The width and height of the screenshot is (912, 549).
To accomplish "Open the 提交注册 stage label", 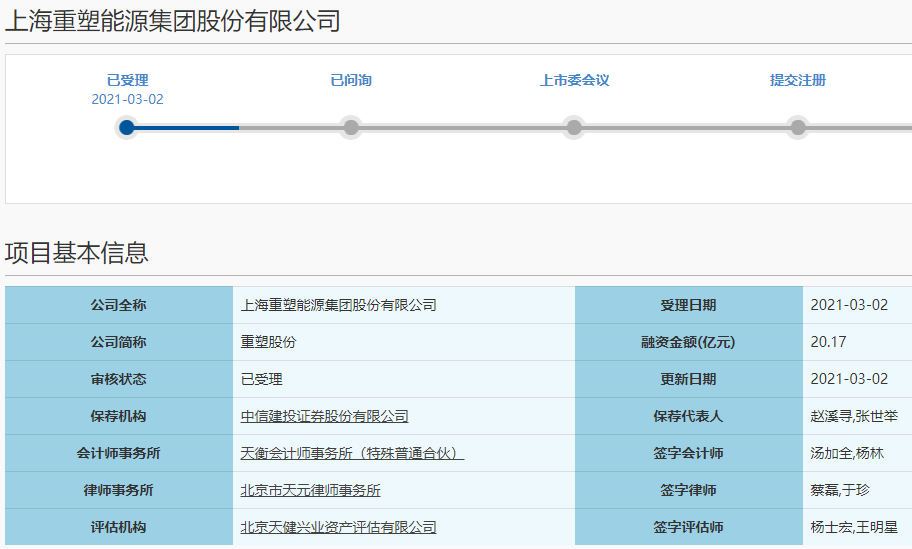I will pyautogui.click(x=797, y=80).
